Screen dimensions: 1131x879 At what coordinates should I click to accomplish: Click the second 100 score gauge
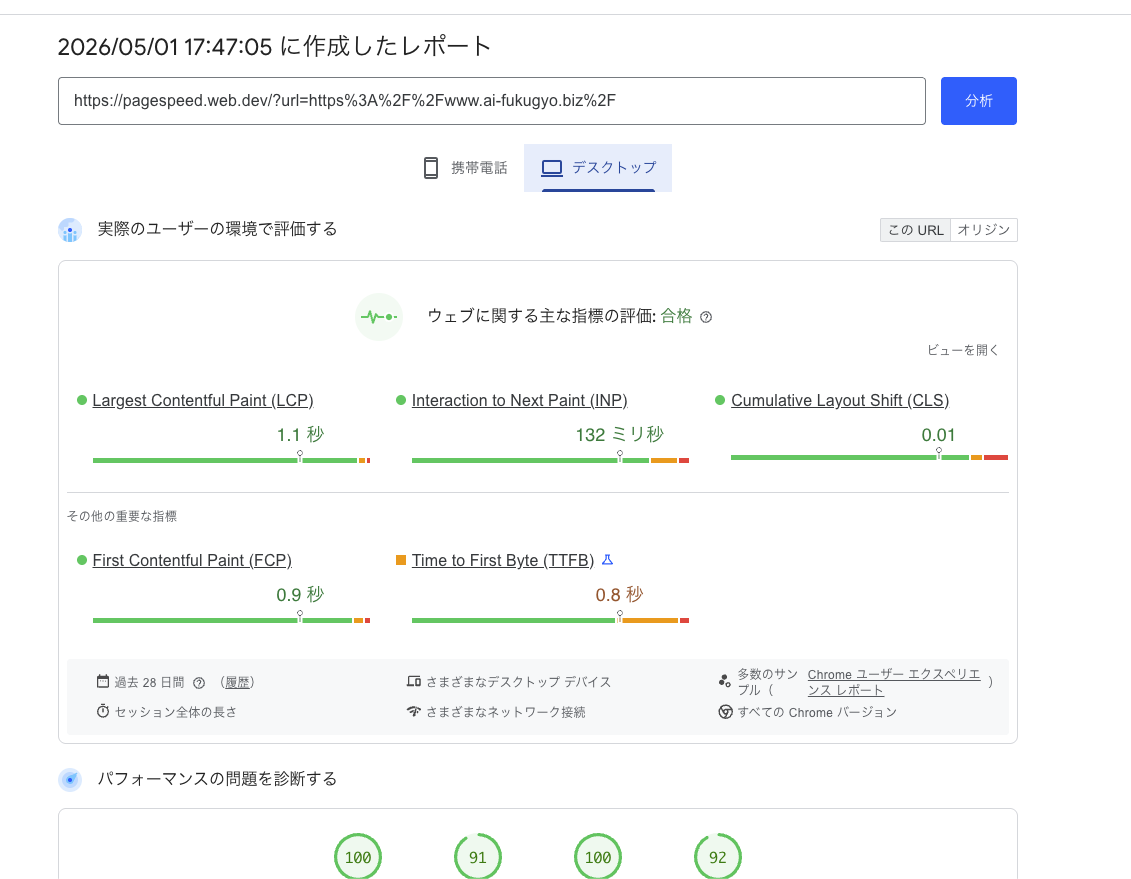[x=597, y=857]
